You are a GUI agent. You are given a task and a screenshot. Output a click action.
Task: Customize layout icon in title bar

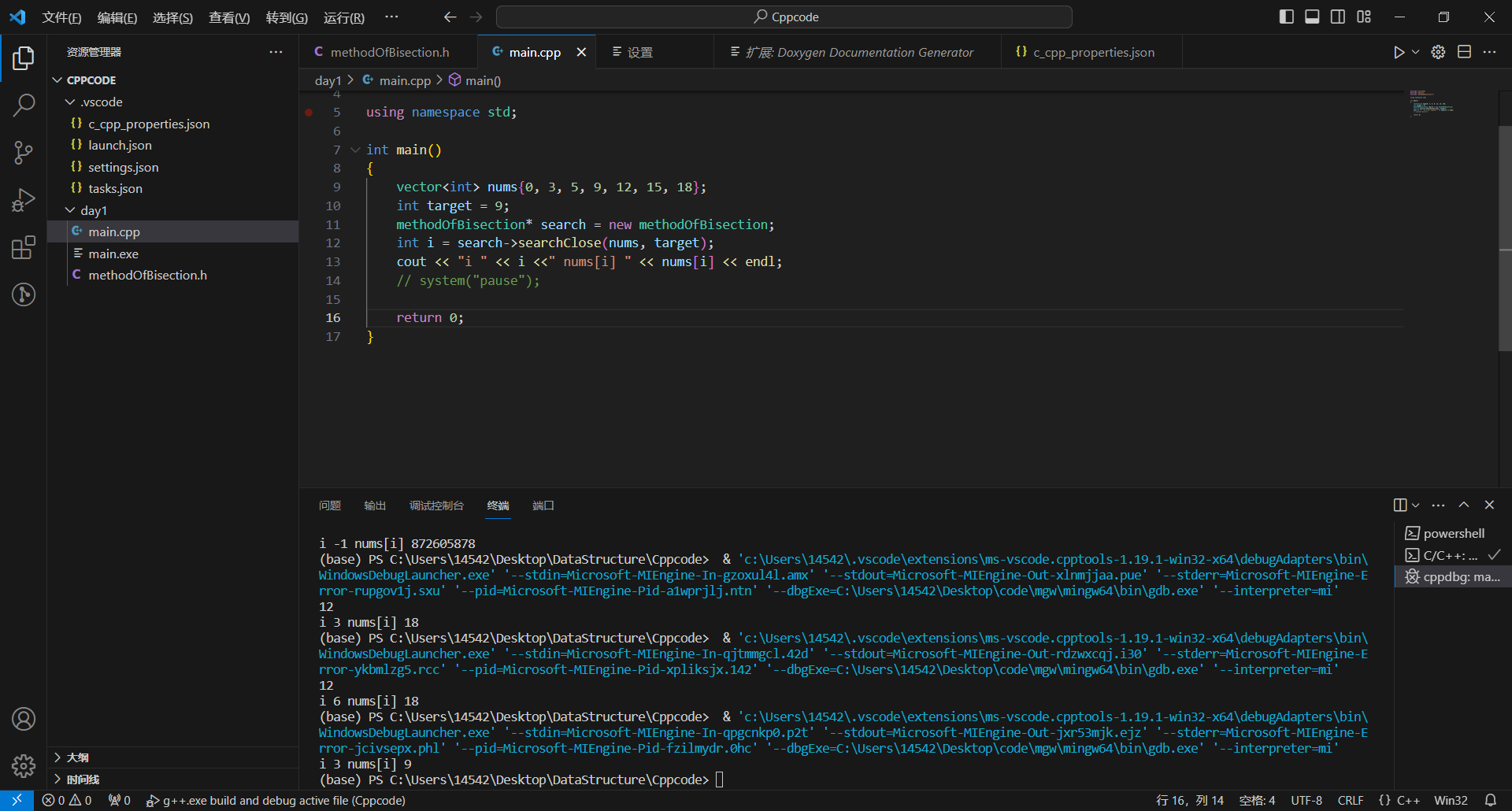tap(1364, 17)
